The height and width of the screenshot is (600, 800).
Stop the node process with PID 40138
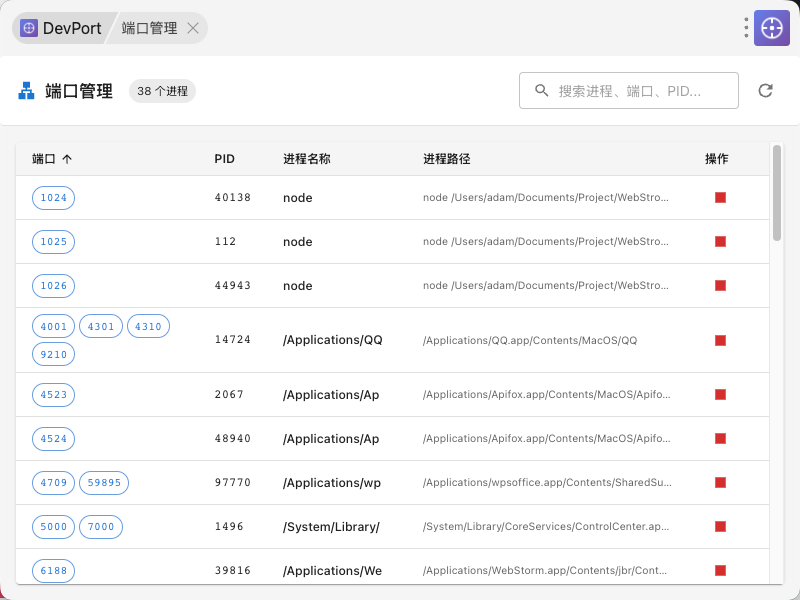coord(720,198)
